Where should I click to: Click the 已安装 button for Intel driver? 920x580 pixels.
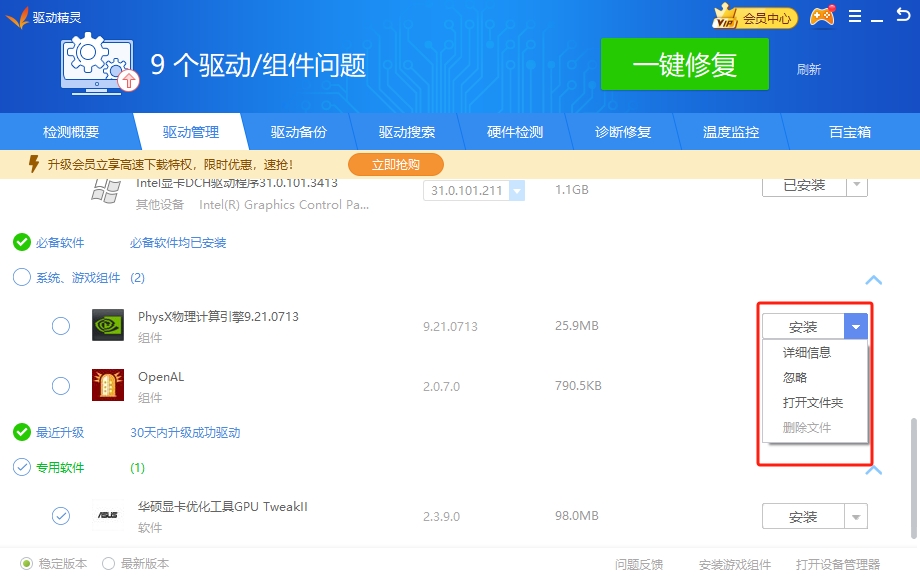pos(804,185)
